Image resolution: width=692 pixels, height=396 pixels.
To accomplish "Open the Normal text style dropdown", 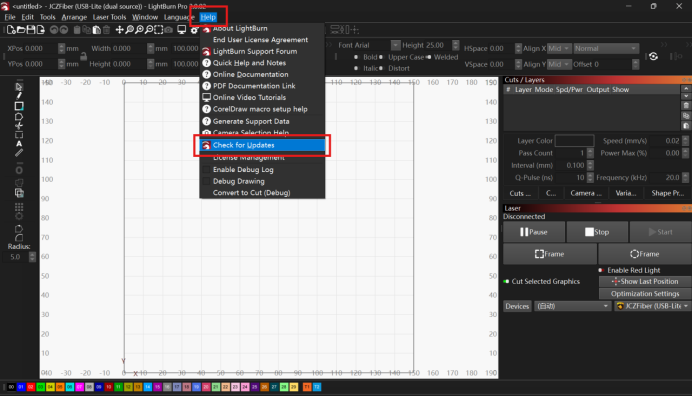I will [606, 49].
